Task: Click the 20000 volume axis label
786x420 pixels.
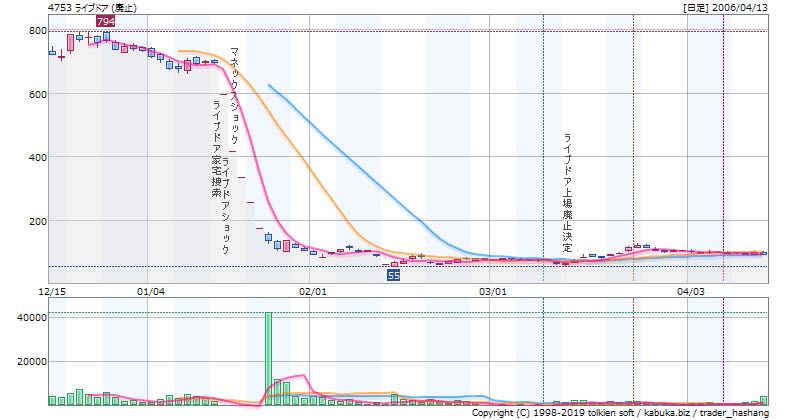Action: [x=32, y=362]
